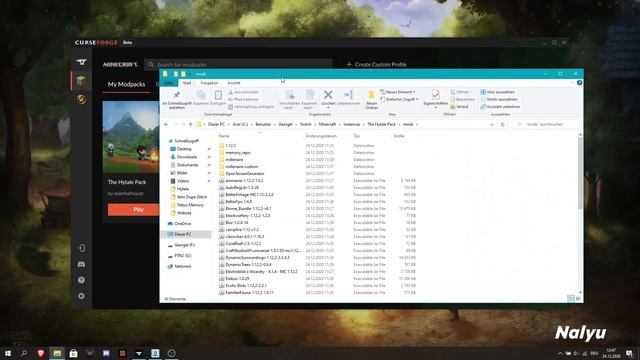Click Auswahl umkehren
Viewport: 640px width, 360px height.
500,107
